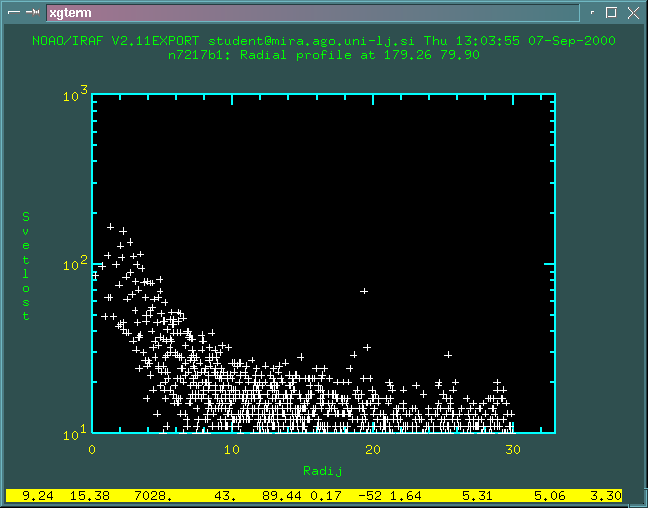Click the 30 x-axis tick label
The height and width of the screenshot is (508, 648).
(x=513, y=450)
